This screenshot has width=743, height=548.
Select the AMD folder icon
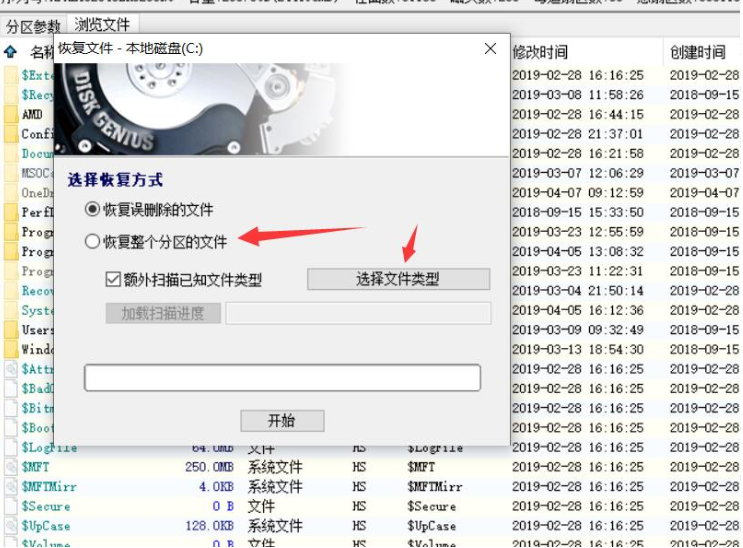tap(11, 114)
